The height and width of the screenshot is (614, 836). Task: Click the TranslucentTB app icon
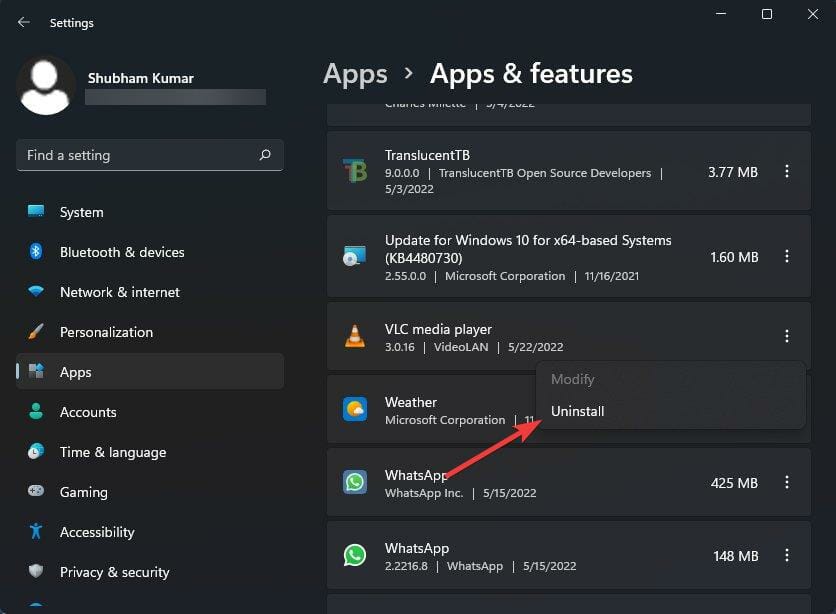pos(355,171)
